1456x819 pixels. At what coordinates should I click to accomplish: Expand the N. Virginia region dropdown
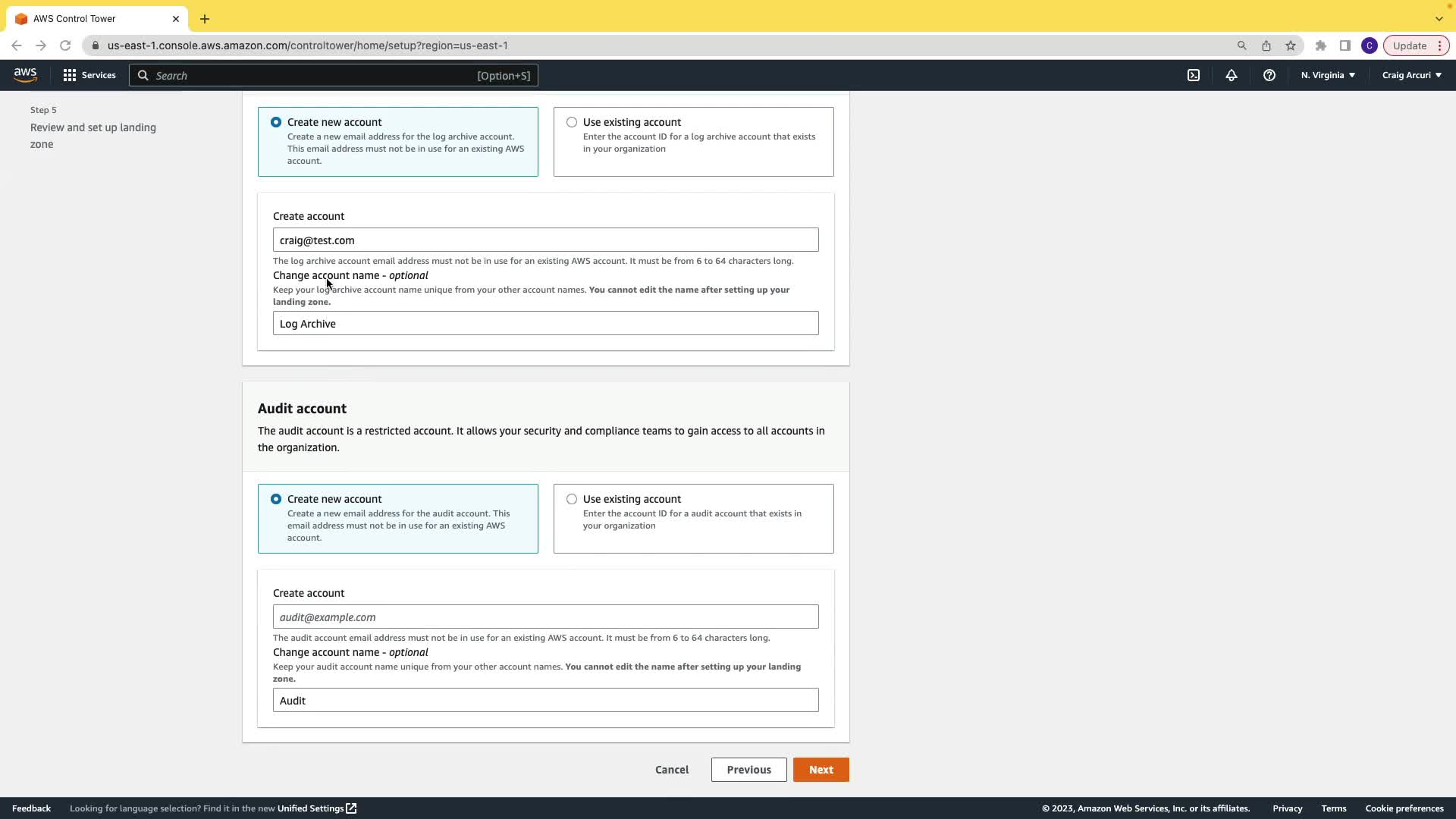point(1328,75)
